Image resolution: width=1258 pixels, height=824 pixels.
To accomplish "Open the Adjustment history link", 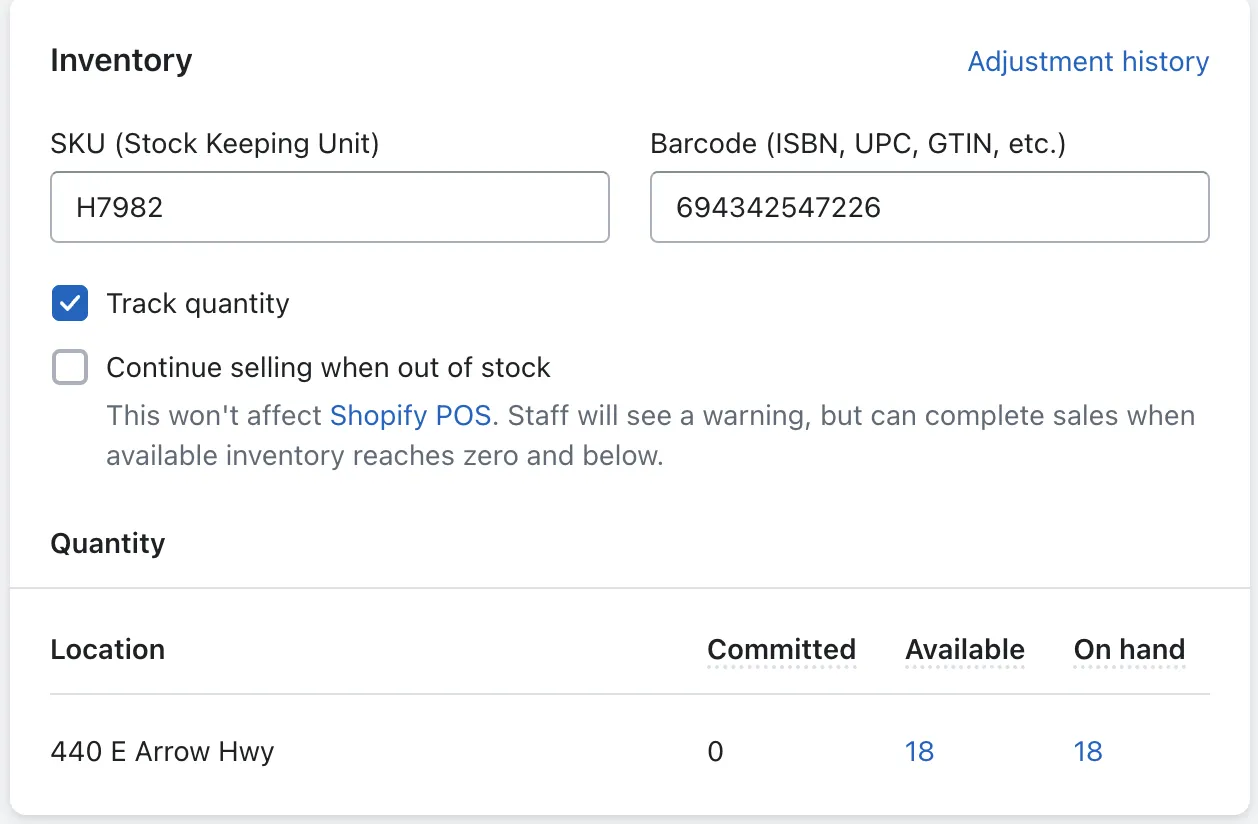I will [1088, 62].
